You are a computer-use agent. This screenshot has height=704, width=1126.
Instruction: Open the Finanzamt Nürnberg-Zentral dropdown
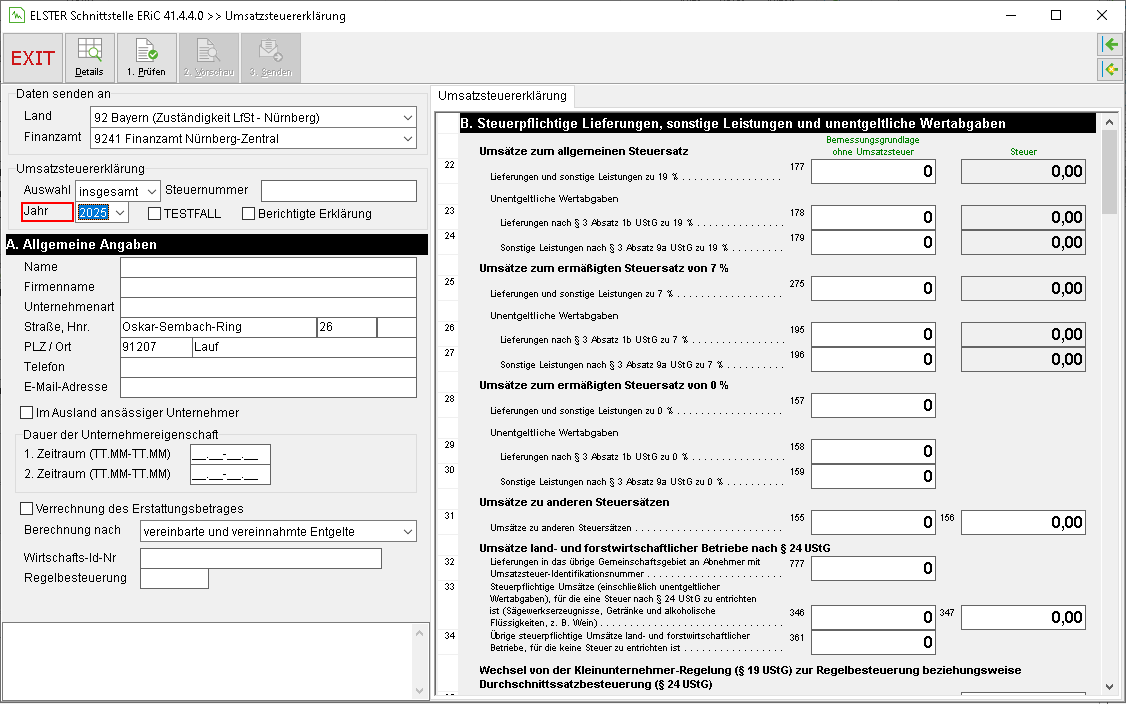click(253, 138)
